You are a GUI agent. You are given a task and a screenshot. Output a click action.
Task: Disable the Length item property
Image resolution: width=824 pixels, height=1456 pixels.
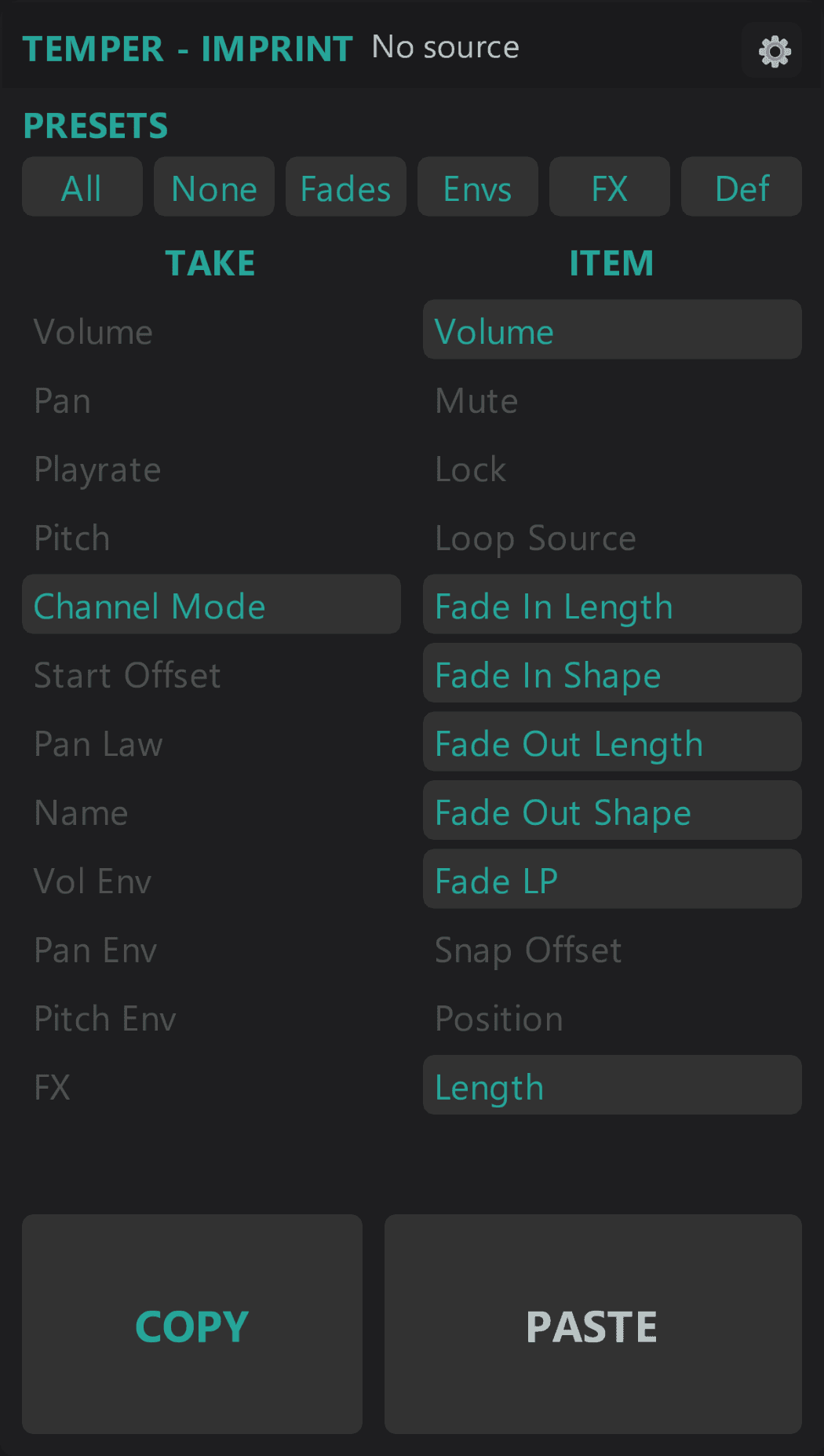pos(612,1086)
